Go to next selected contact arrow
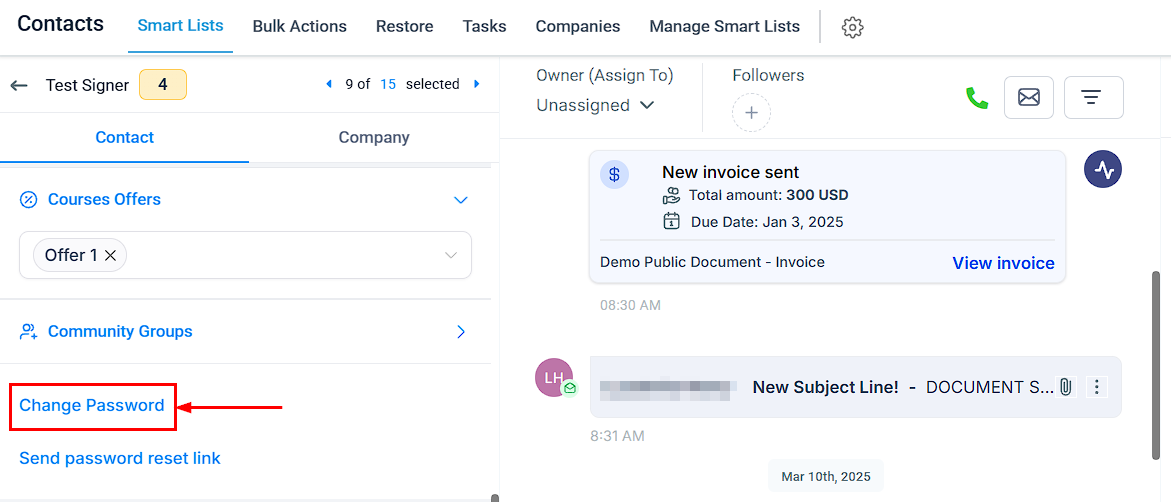Viewport: 1171px width, 502px height. pyautogui.click(x=476, y=84)
